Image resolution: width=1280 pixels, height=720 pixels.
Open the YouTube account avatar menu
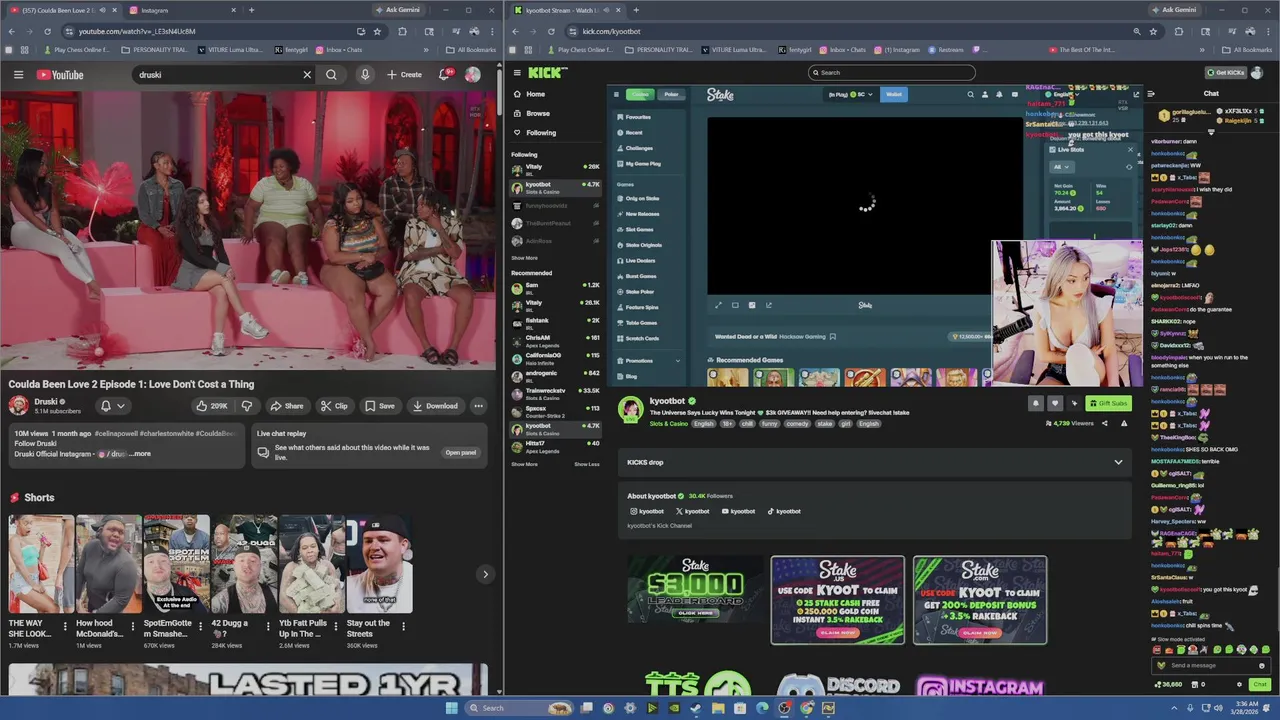473,75
